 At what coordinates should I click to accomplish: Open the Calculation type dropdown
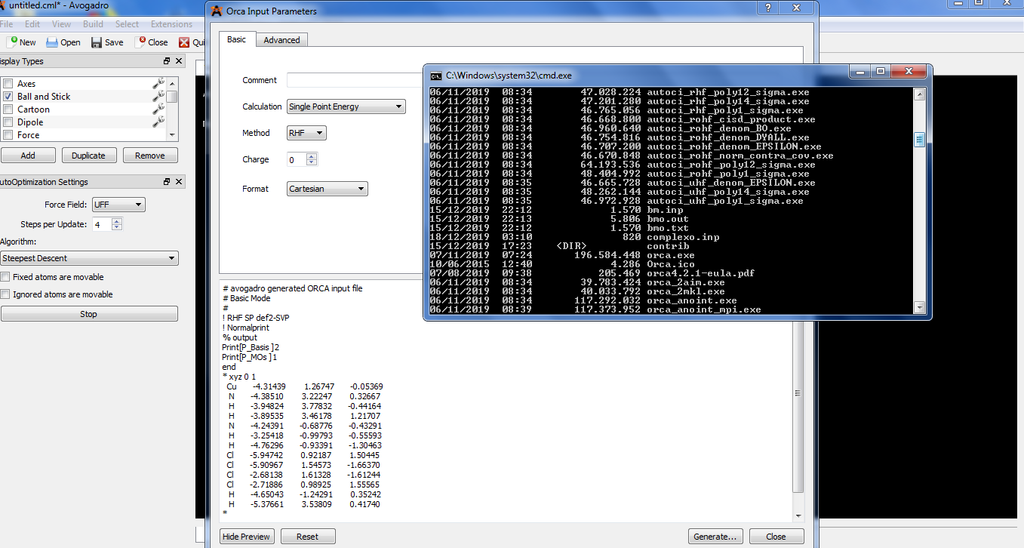(x=346, y=106)
